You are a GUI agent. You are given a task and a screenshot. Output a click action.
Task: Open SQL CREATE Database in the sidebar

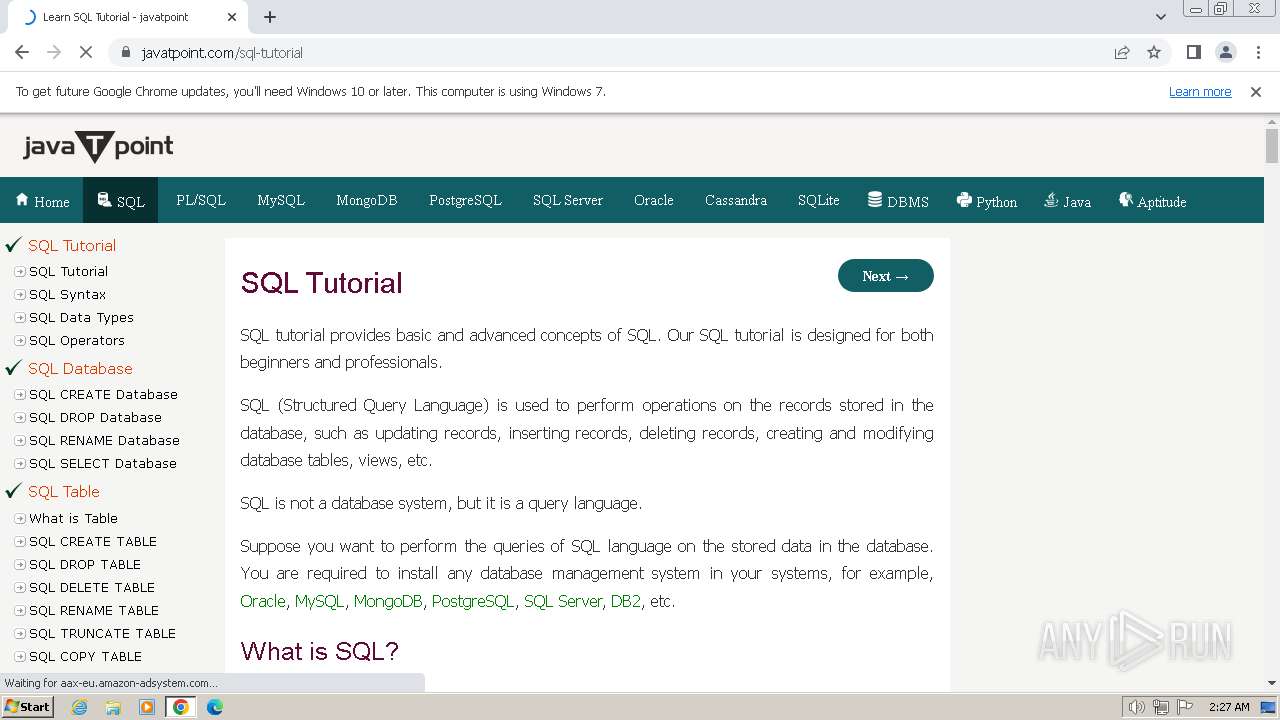point(103,394)
